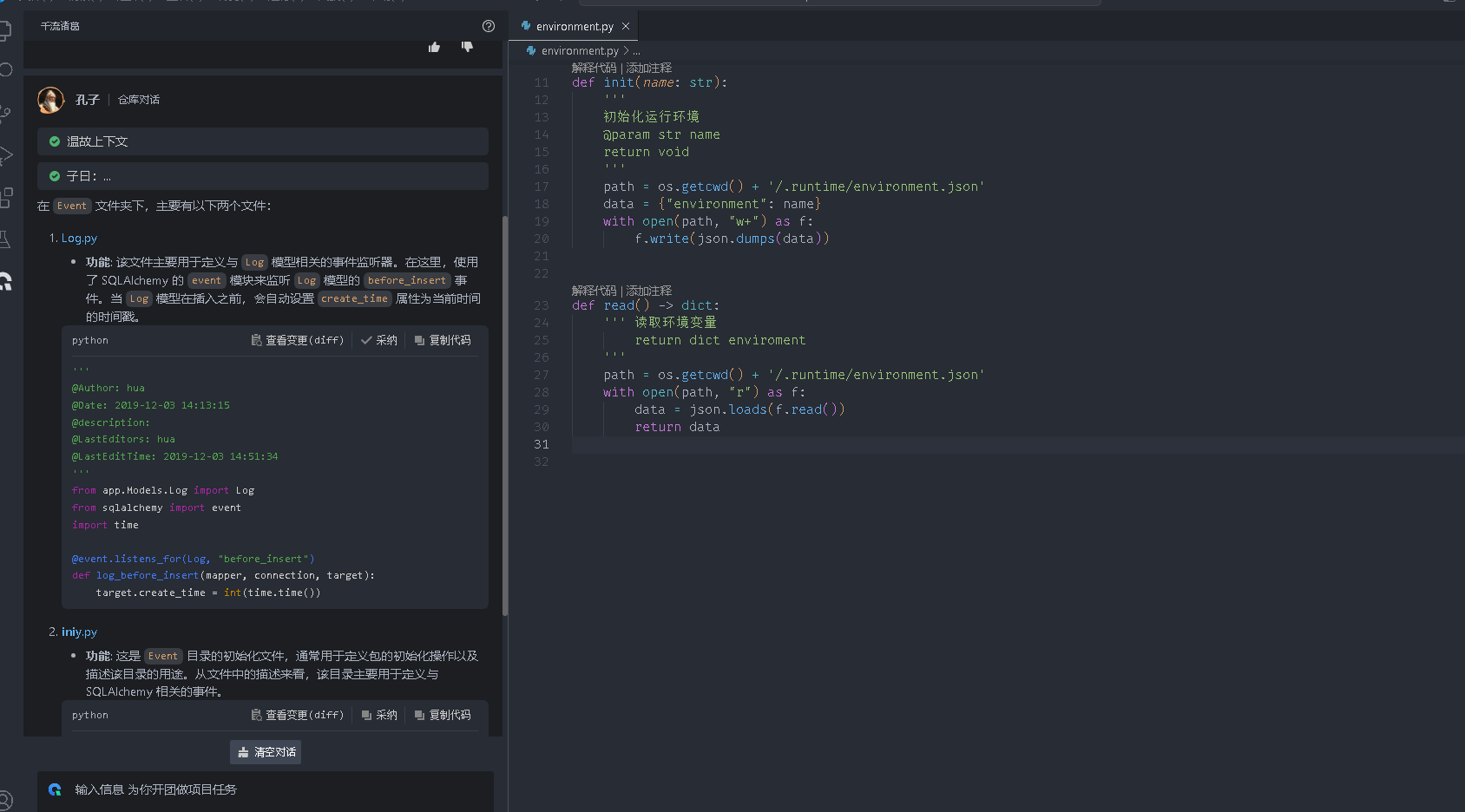This screenshot has height=812, width=1465.
Task: Select the environment.py editor tab
Action: point(574,27)
